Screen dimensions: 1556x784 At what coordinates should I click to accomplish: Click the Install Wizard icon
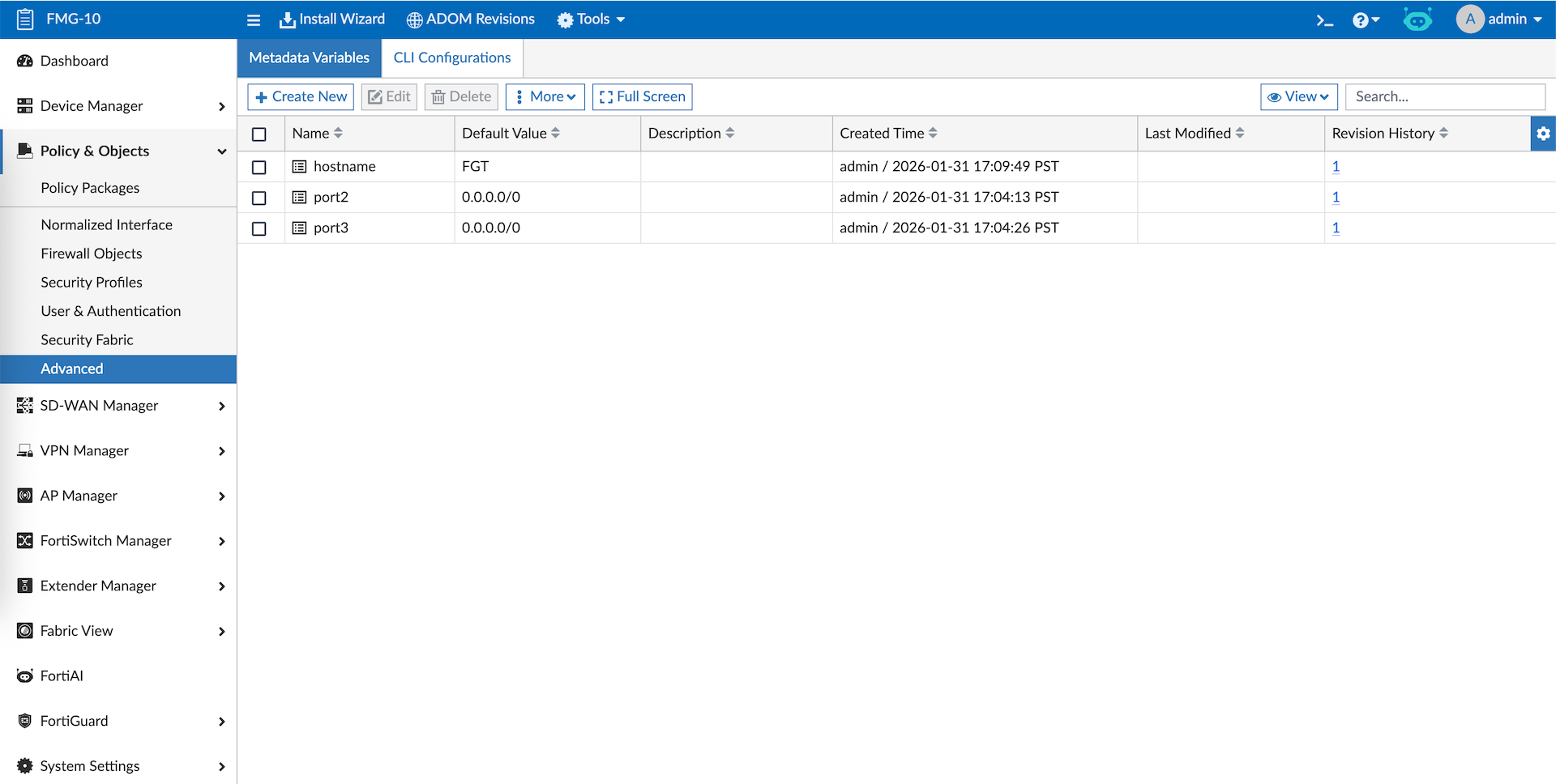[287, 20]
